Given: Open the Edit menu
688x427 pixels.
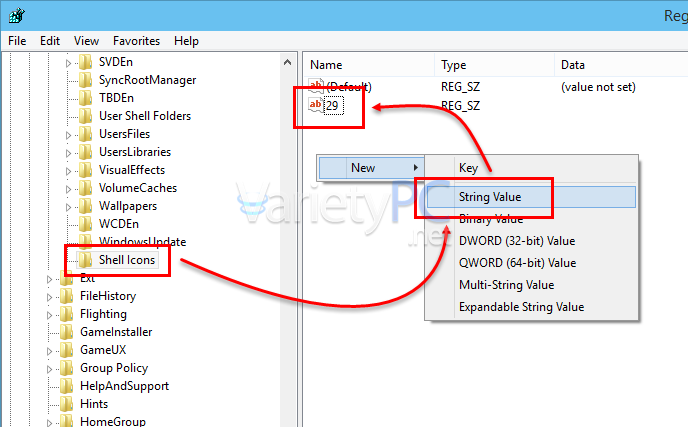Looking at the screenshot, I should [50, 41].
